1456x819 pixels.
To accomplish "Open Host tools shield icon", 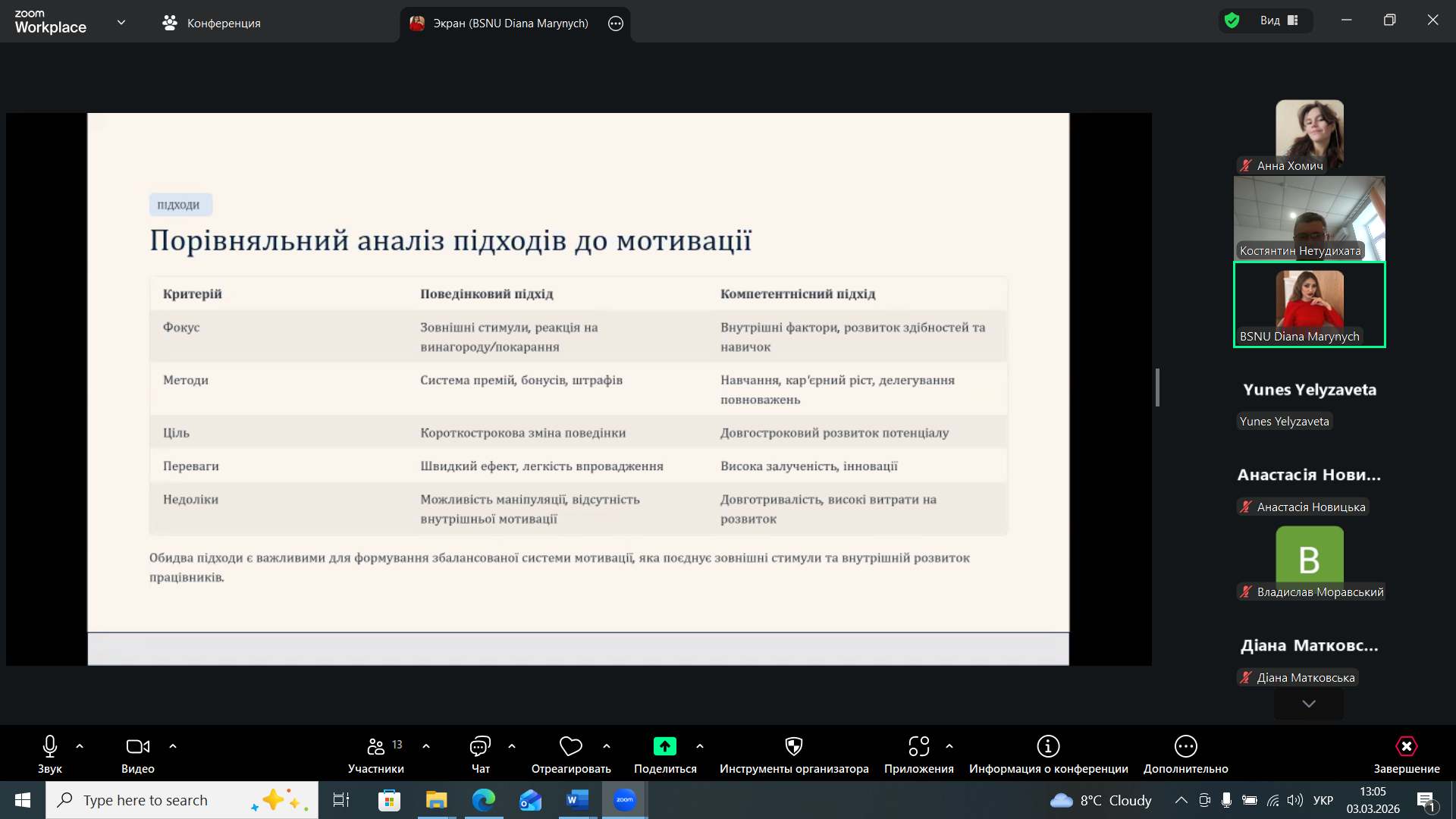I will point(794,747).
